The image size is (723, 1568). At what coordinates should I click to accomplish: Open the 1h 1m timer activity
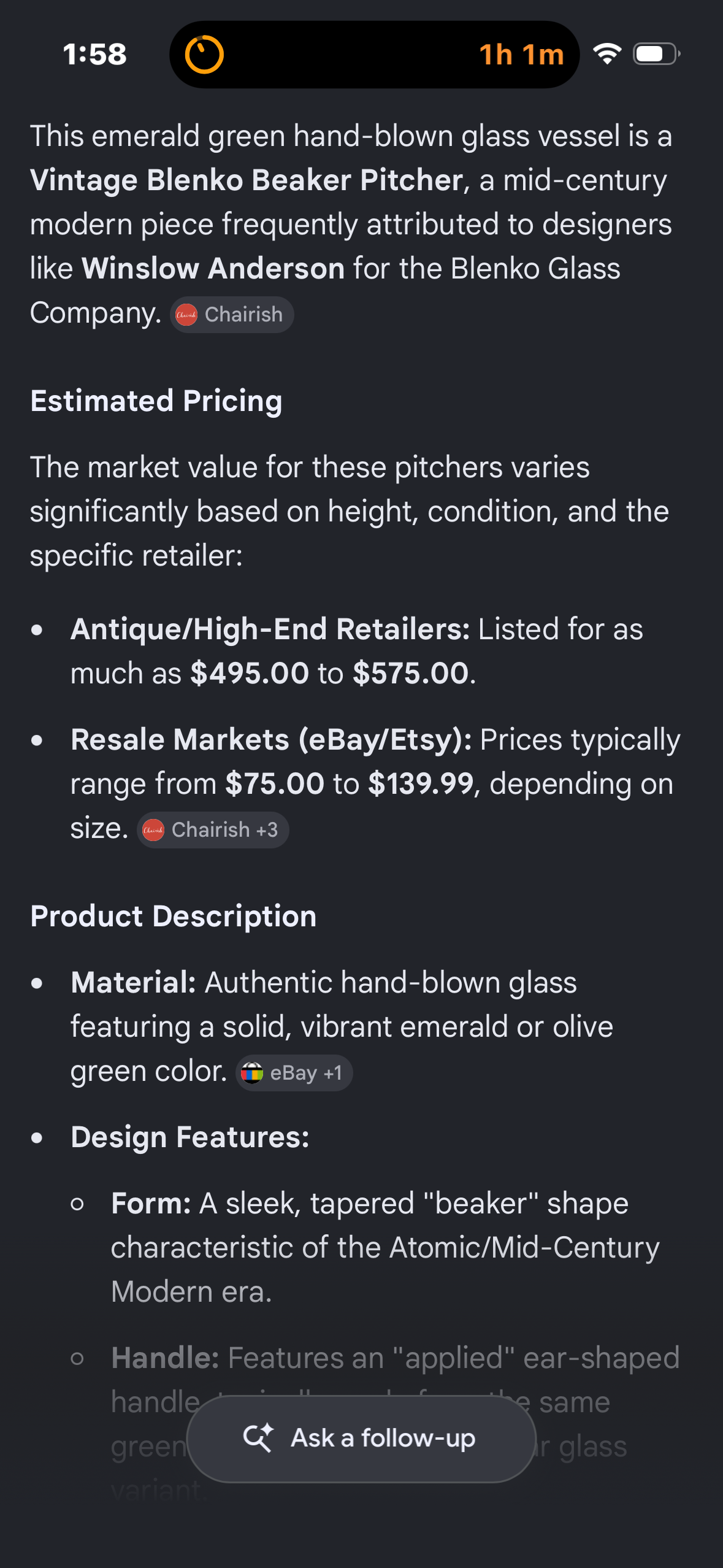point(374,55)
